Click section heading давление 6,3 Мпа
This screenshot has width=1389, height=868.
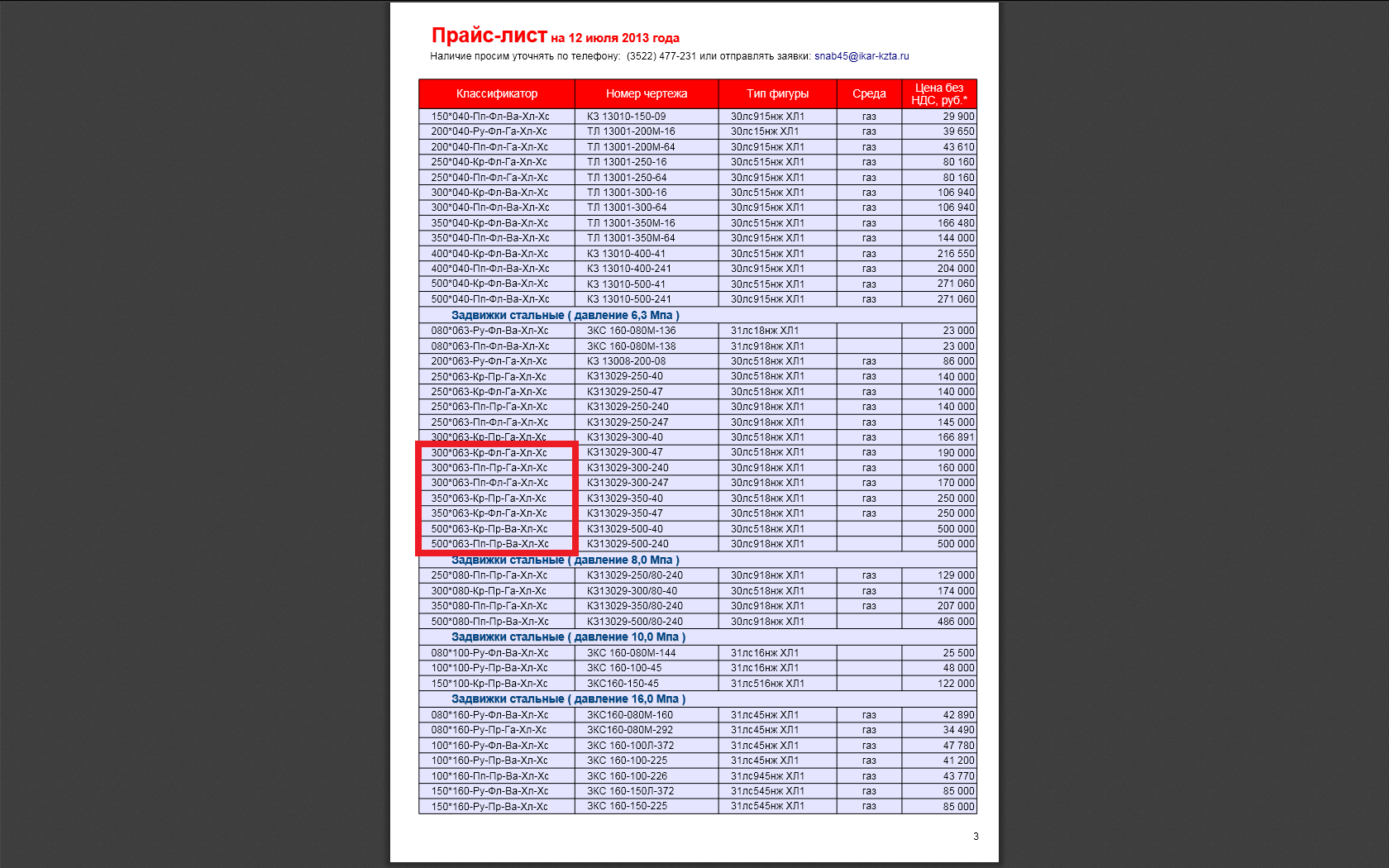[565, 315]
